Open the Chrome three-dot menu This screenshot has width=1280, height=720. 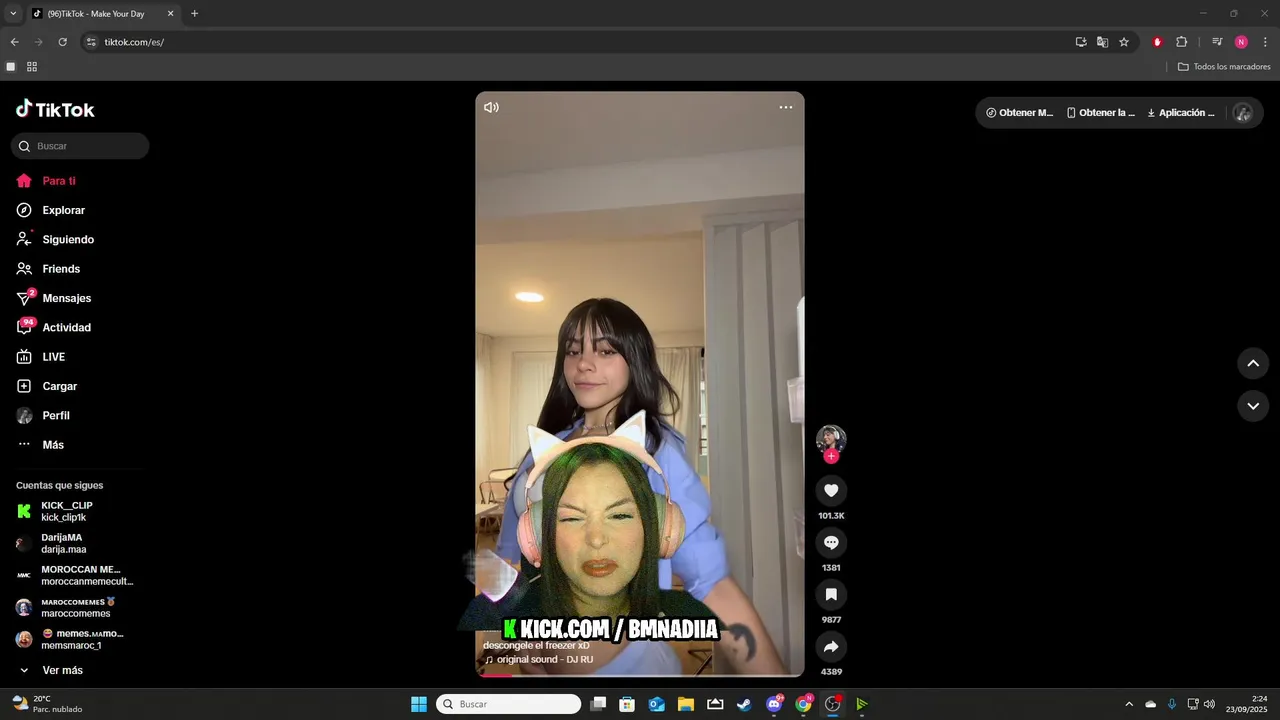pos(1265,42)
